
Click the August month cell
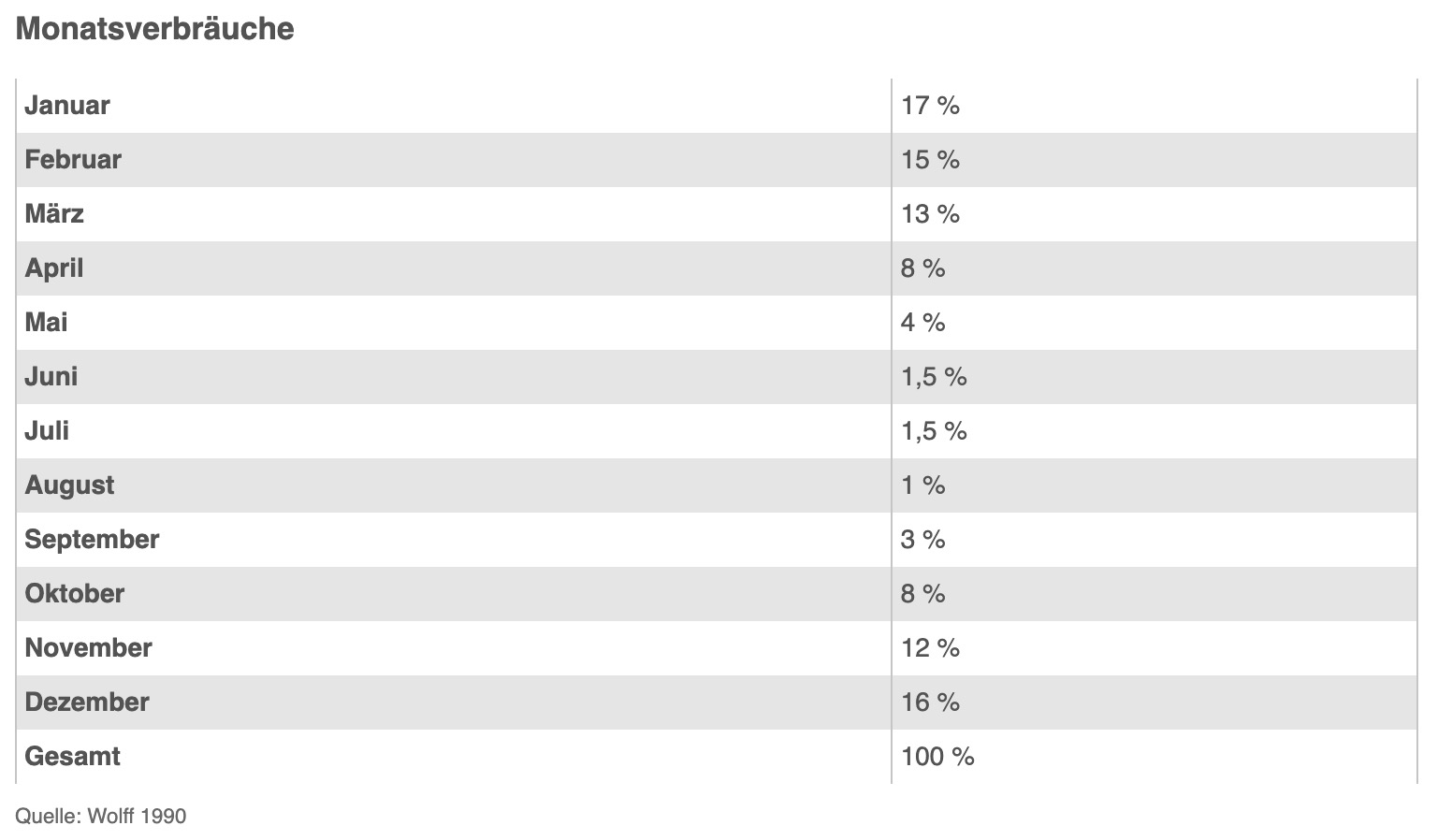coord(69,485)
